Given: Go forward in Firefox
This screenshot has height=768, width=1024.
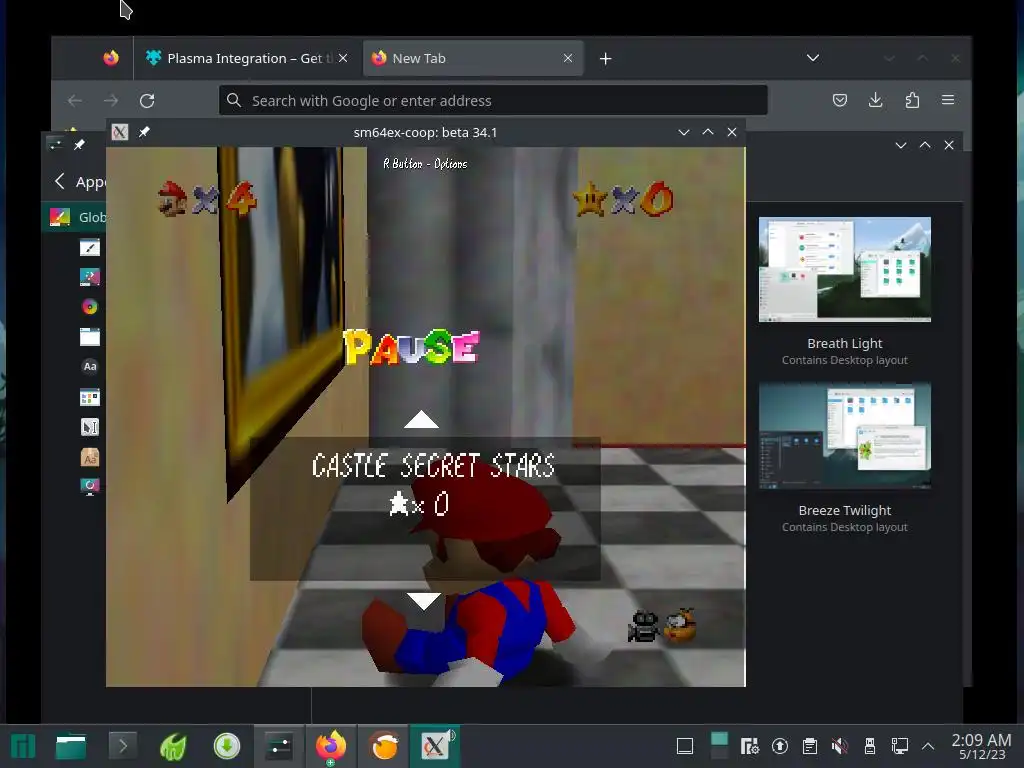Looking at the screenshot, I should click(111, 101).
